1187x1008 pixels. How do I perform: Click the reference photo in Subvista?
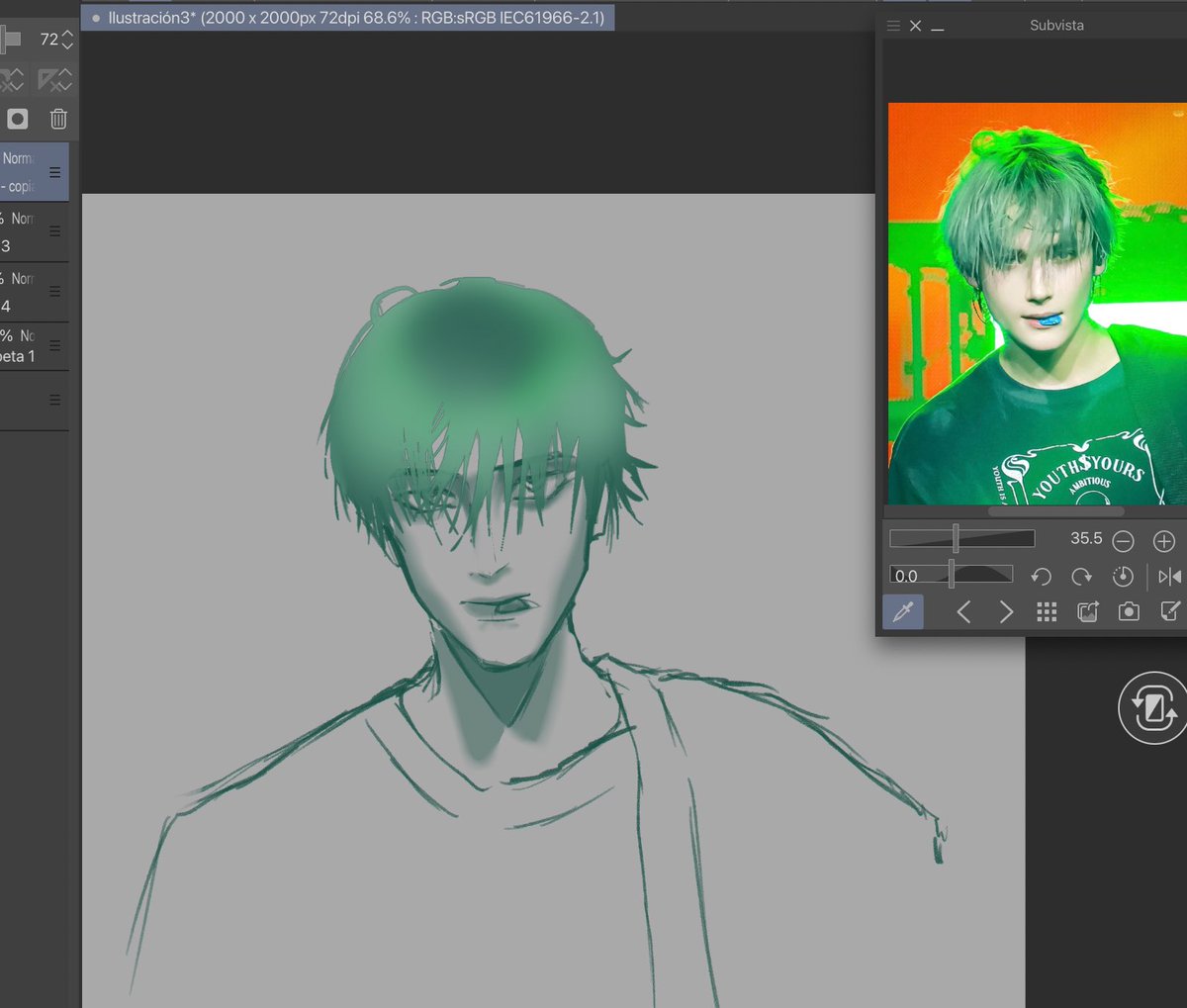(x=1037, y=304)
